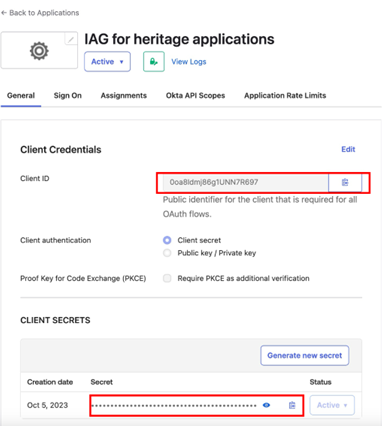Screen dimensions: 382x426
Task: Switch to the Sign On tab
Action: click(68, 96)
